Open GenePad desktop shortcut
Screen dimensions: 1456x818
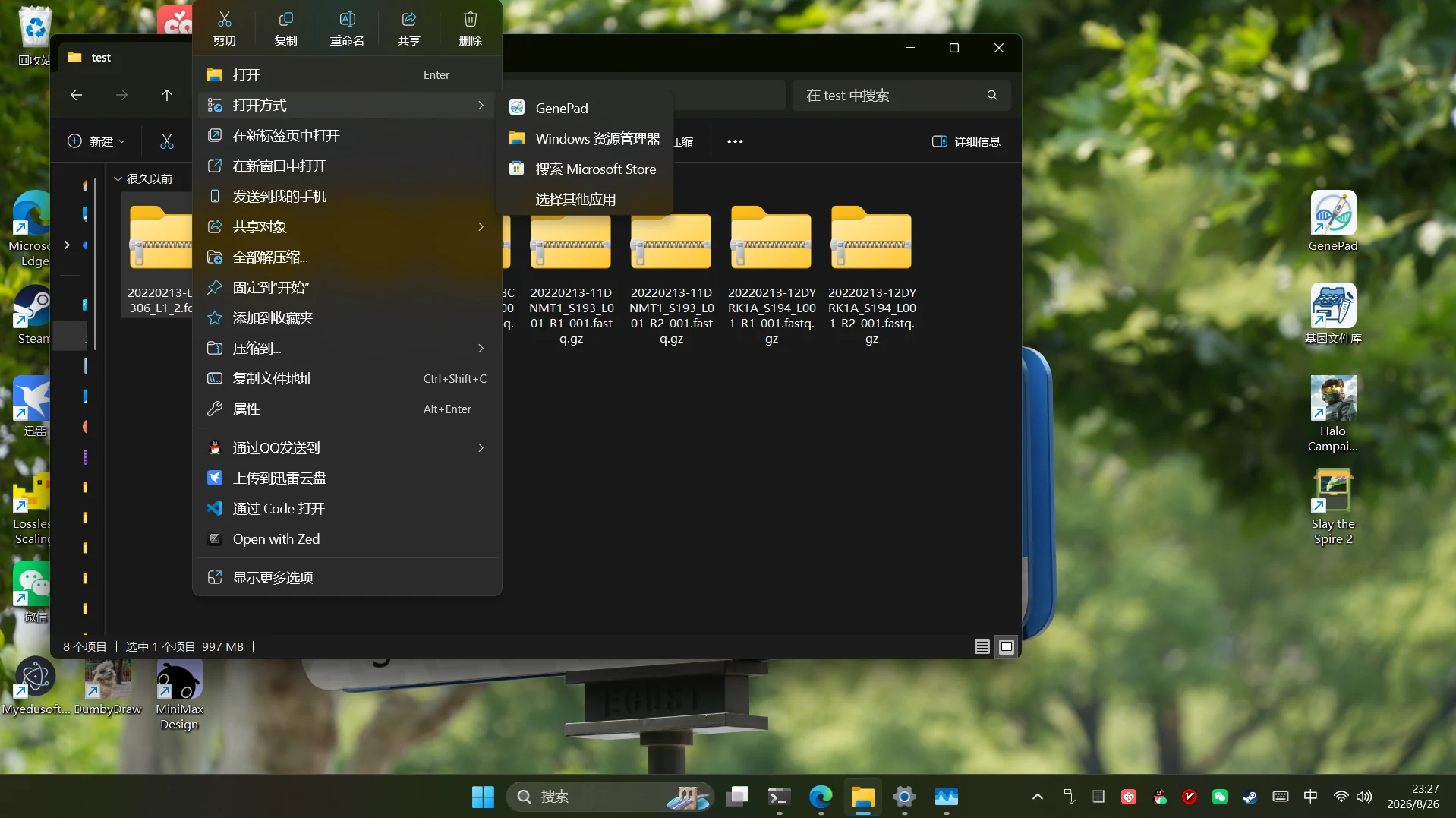point(1333,221)
